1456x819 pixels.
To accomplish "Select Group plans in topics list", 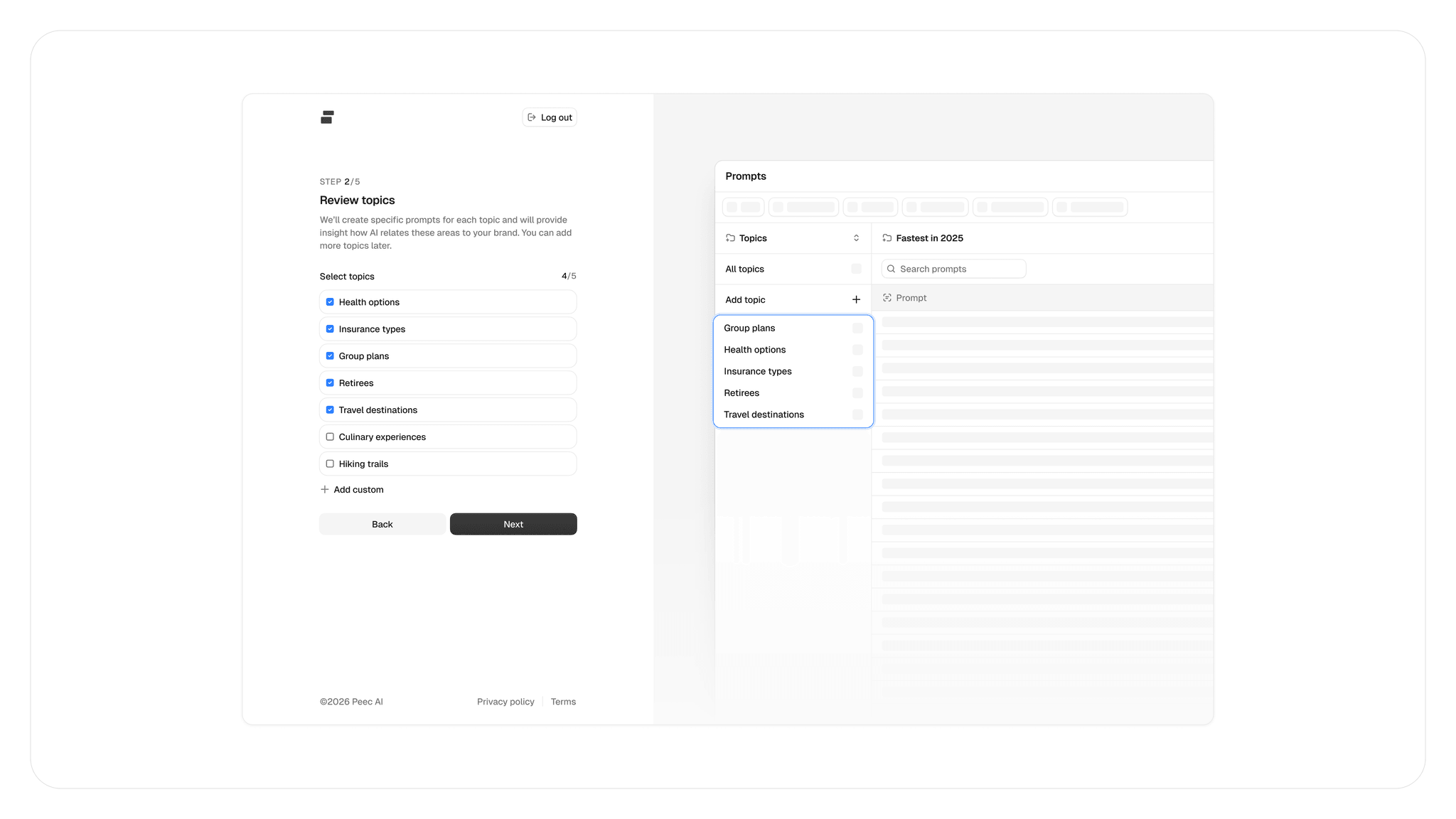I will coord(749,328).
